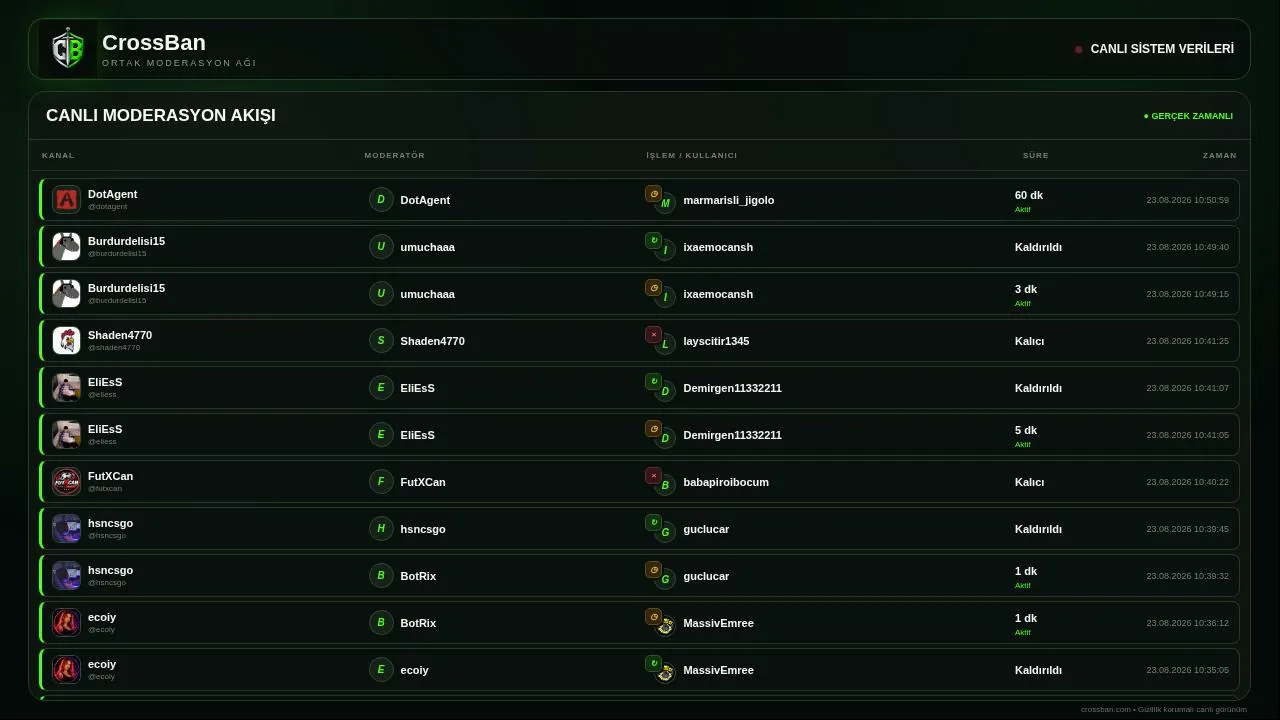1280x720 pixels.
Task: Click the FutXCan channel logo
Action: coord(66,482)
